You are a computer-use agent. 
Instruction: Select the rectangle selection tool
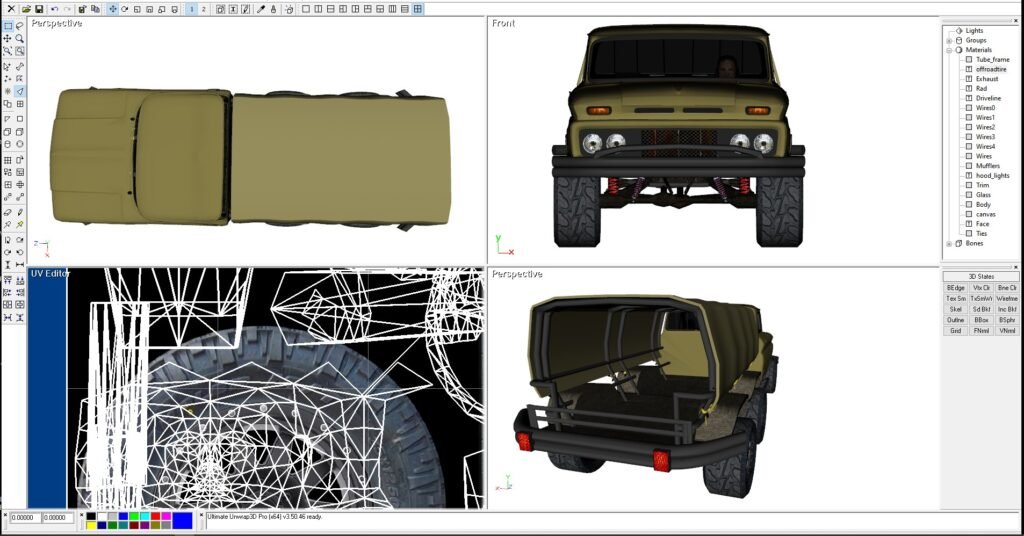point(8,26)
